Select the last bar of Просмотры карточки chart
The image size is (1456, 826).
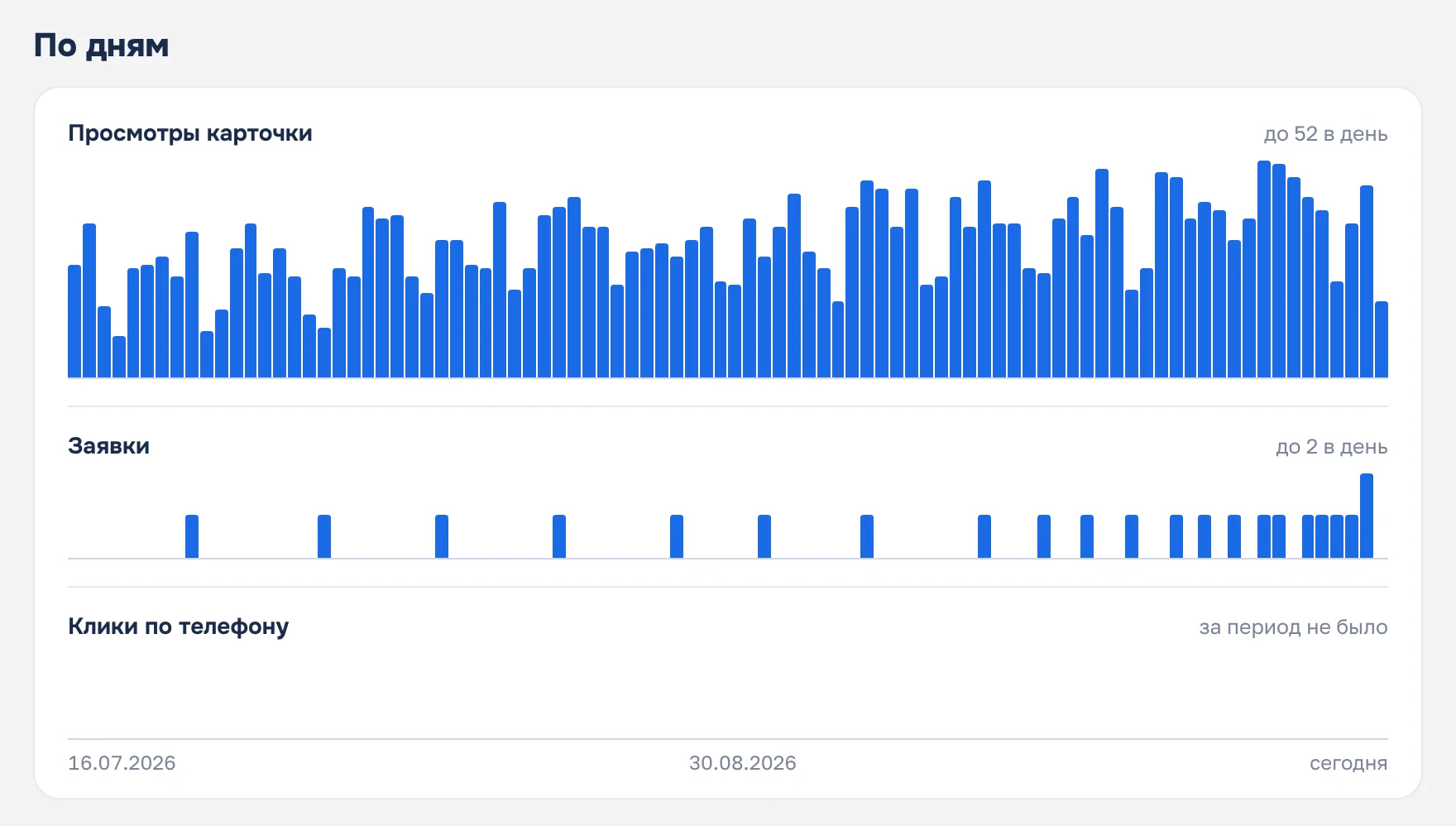click(x=1382, y=339)
